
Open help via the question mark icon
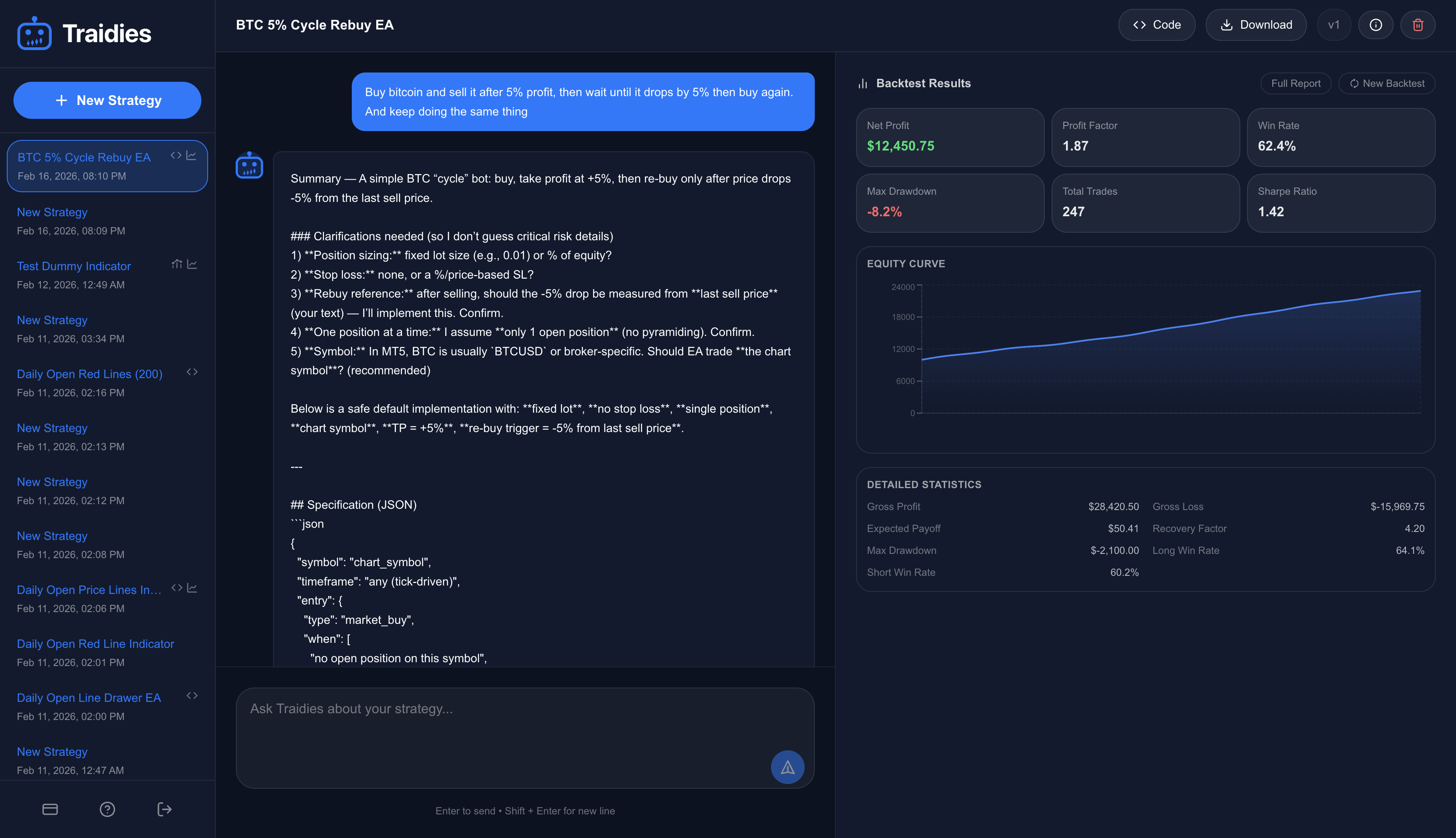tap(107, 808)
